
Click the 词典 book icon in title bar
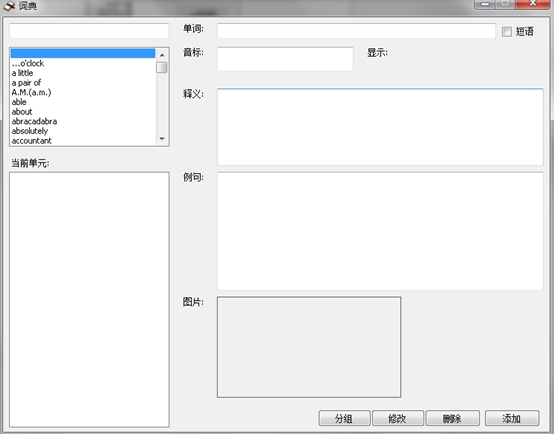[x=9, y=5]
